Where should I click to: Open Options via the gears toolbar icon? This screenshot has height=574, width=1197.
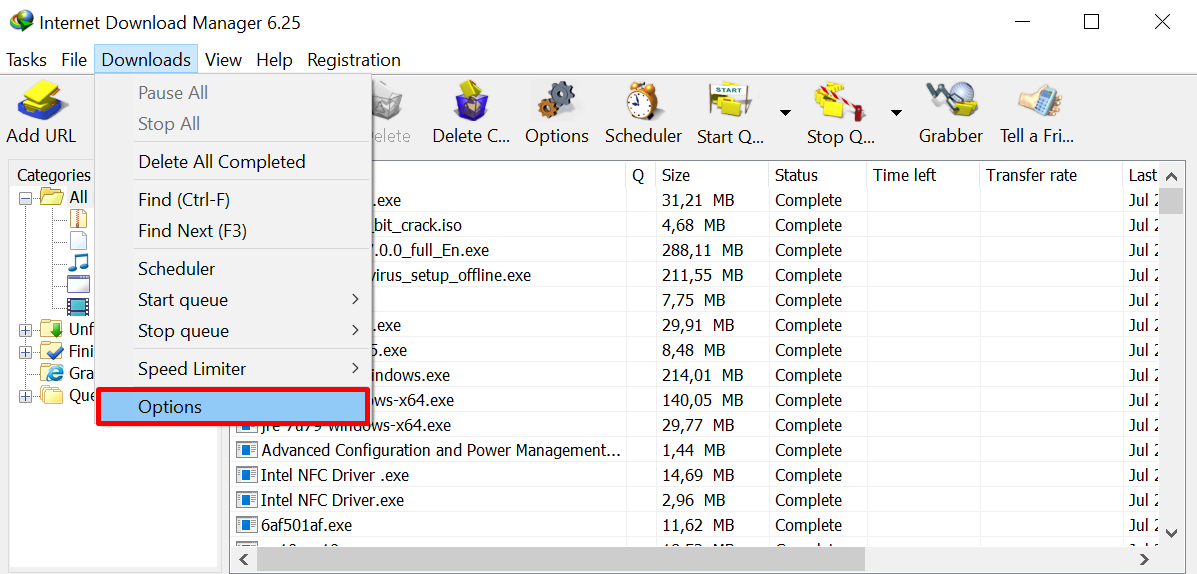[557, 101]
